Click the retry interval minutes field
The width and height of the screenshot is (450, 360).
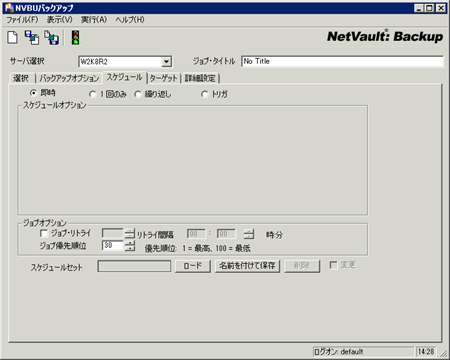pos(226,234)
